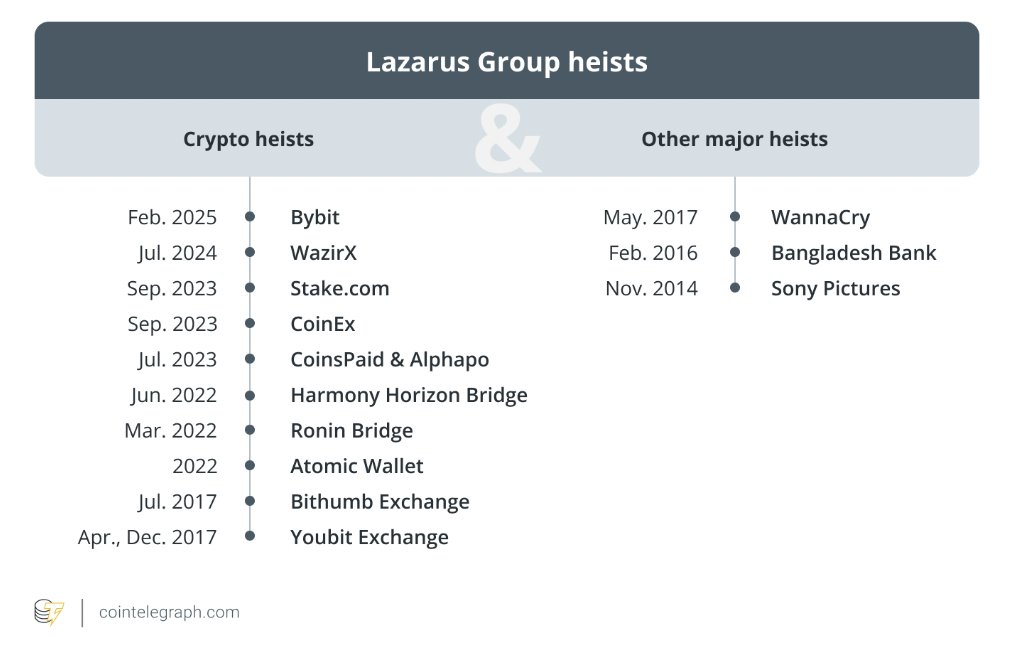Image resolution: width=1013 pixels, height=662 pixels.
Task: Select the Ronin Bridge timeline dot
Action: point(250,429)
